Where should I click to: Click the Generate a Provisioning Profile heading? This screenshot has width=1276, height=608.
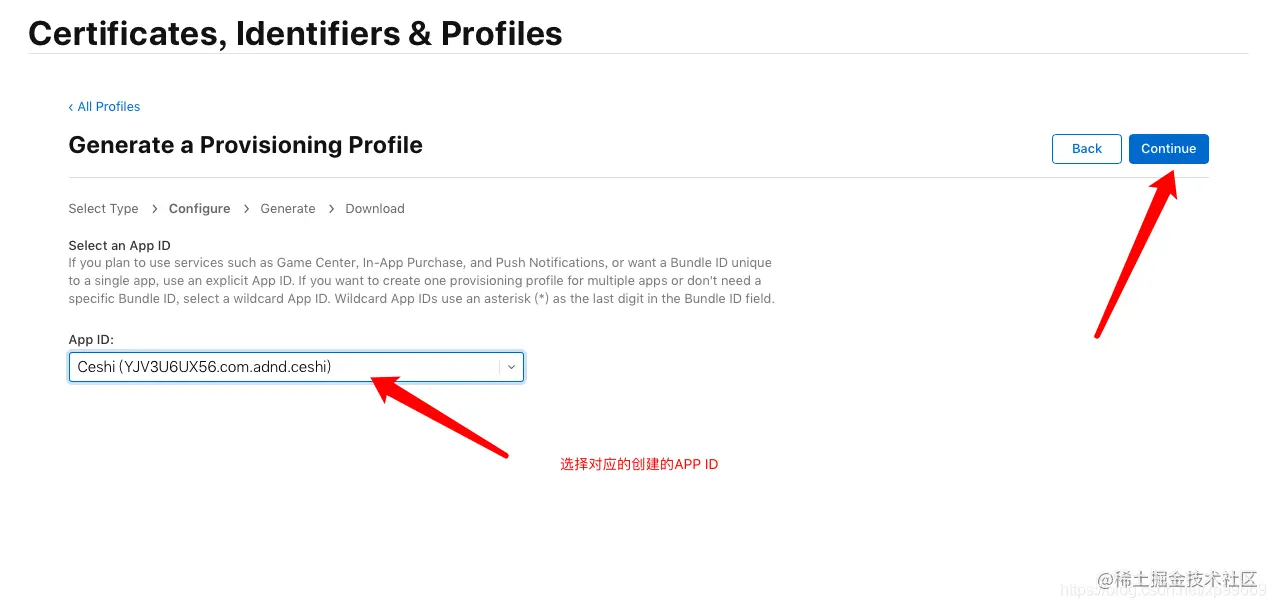[x=245, y=145]
